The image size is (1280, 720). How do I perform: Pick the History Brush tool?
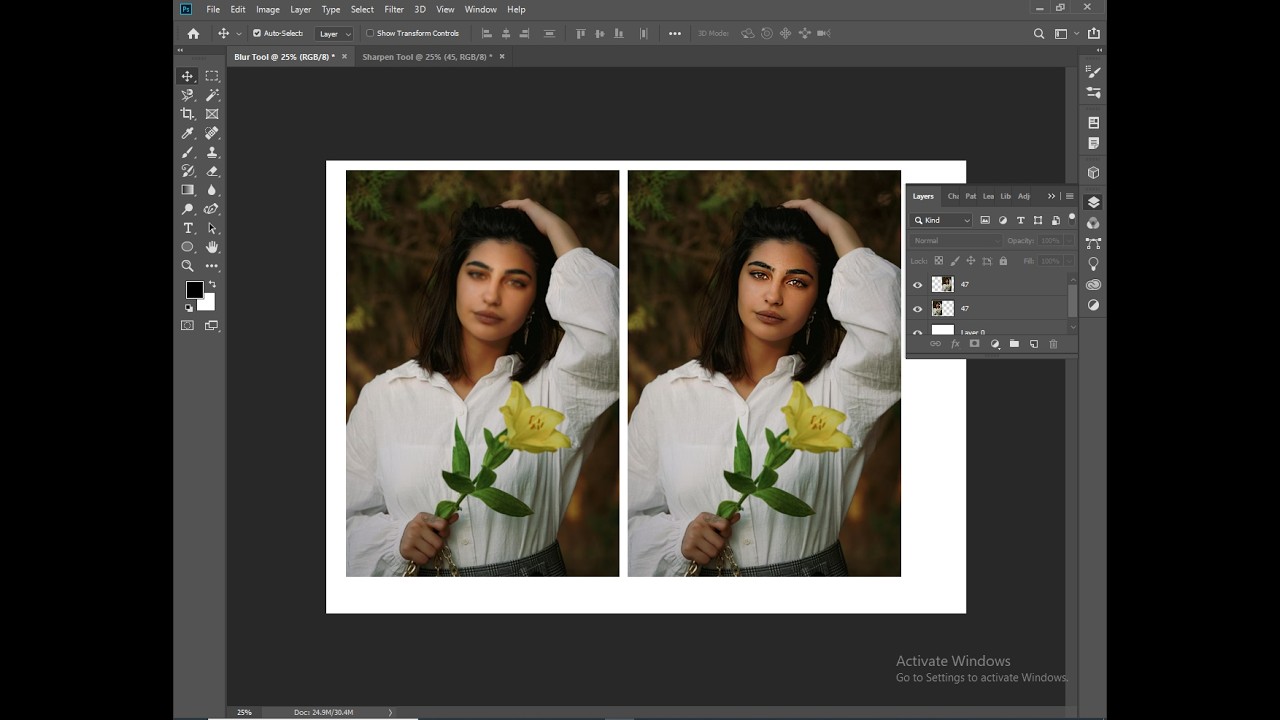pyautogui.click(x=187, y=171)
